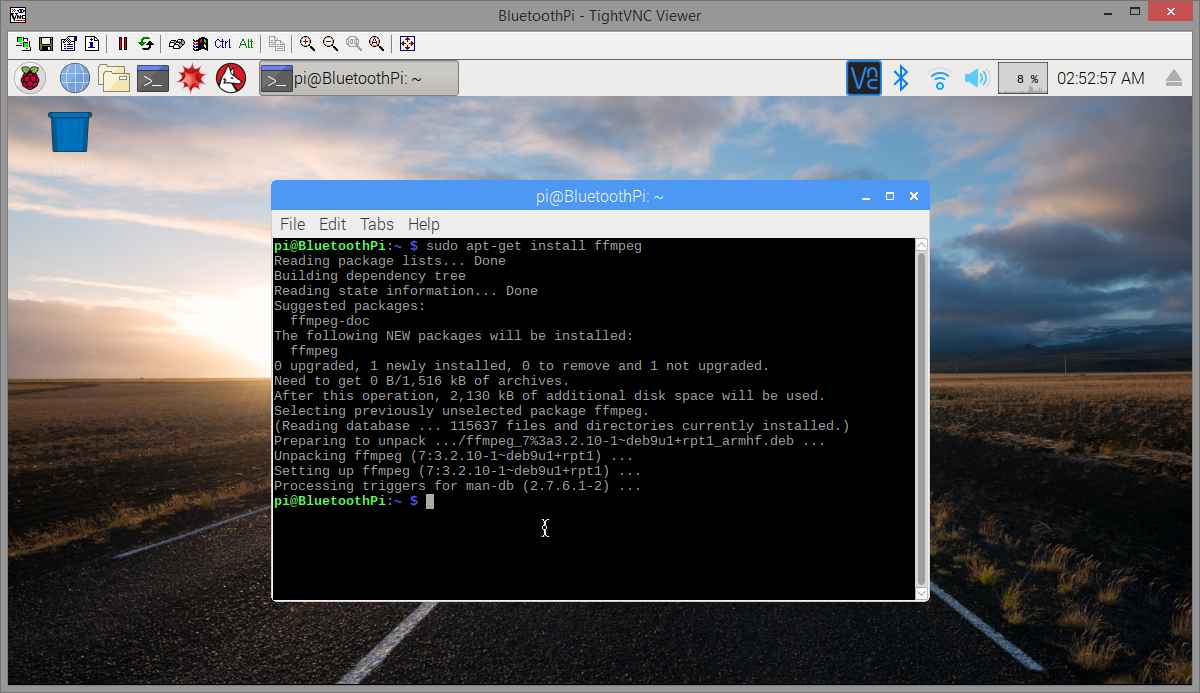Click the save connection floppy icon

[46, 44]
